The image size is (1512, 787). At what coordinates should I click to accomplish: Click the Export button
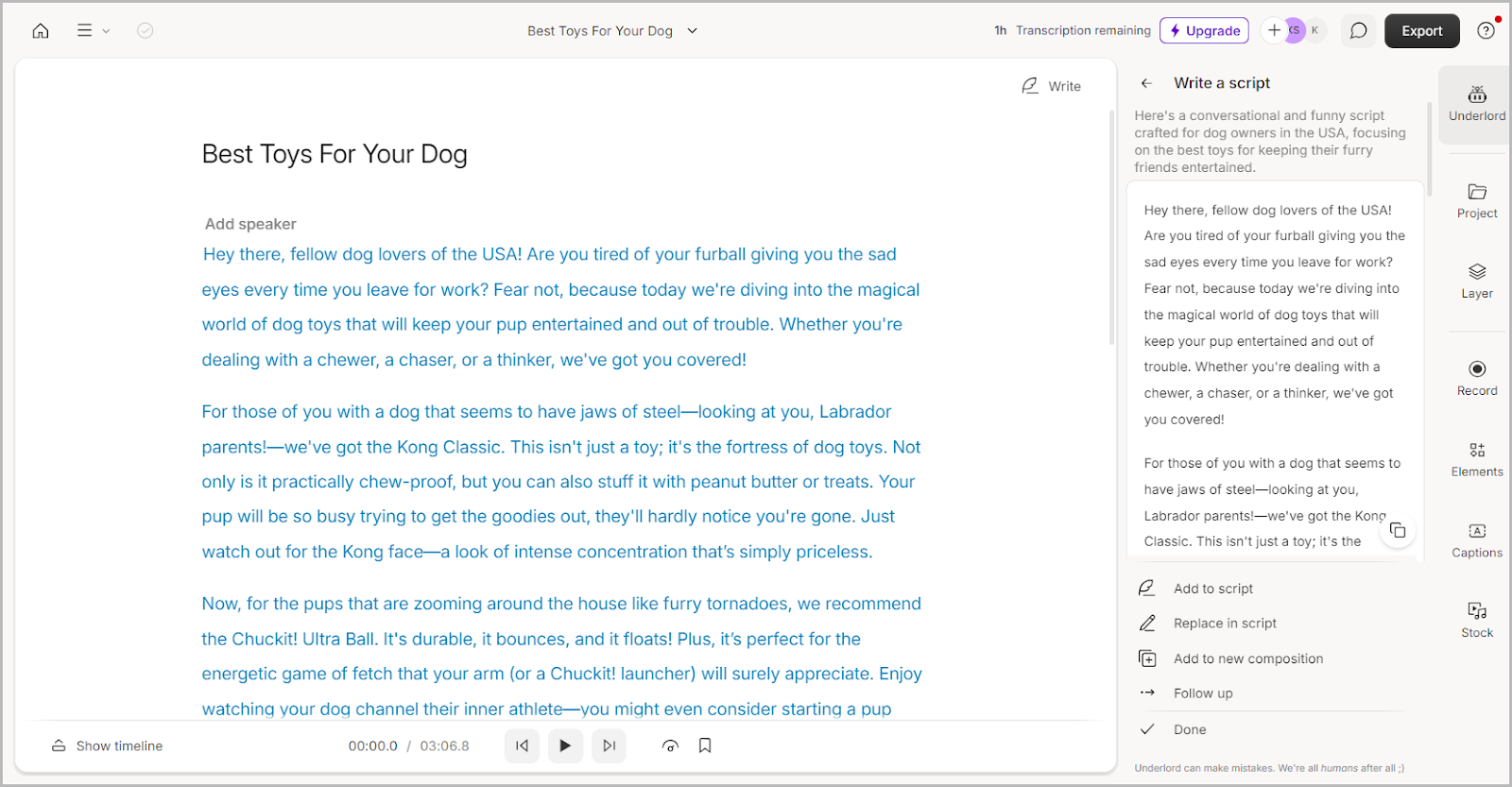pos(1421,30)
